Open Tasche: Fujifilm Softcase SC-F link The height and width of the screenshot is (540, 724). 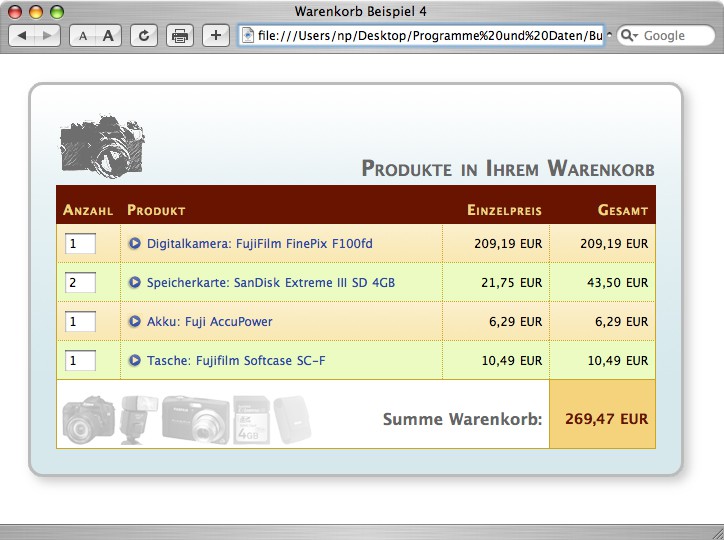click(x=236, y=360)
